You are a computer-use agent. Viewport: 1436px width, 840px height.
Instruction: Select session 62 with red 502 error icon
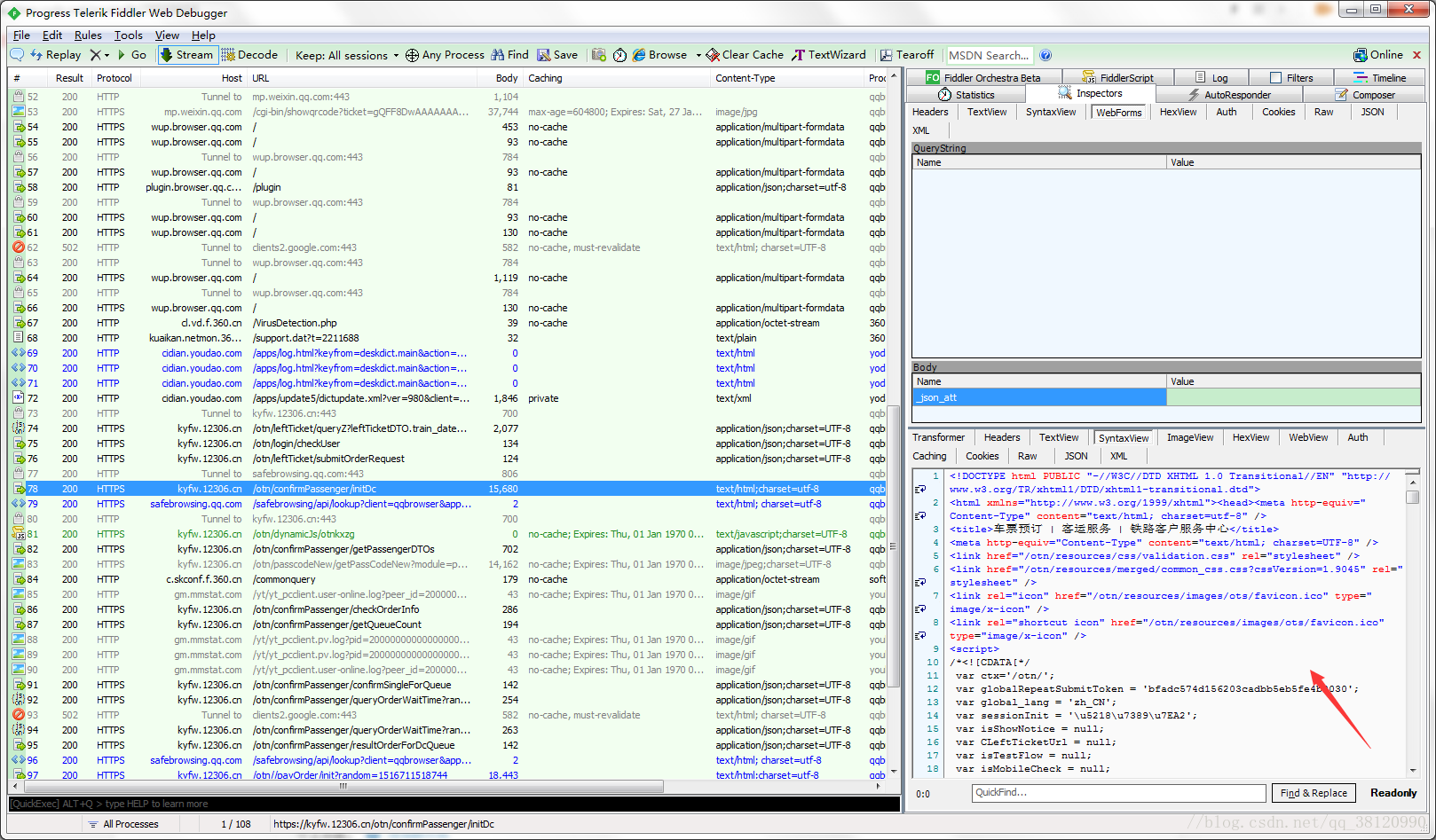point(448,247)
